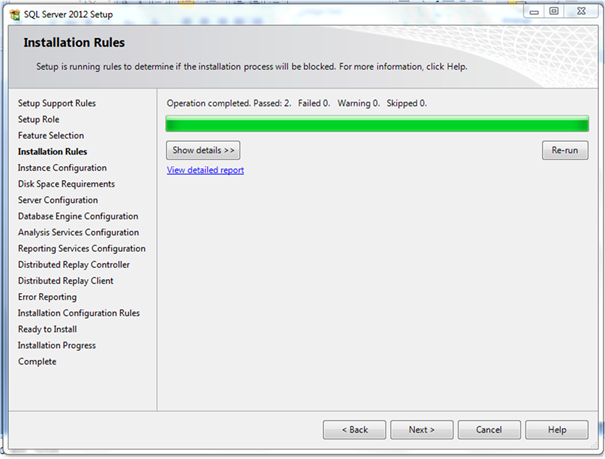Proceed with the Next button
This screenshot has height=459, width=605.
pos(422,430)
